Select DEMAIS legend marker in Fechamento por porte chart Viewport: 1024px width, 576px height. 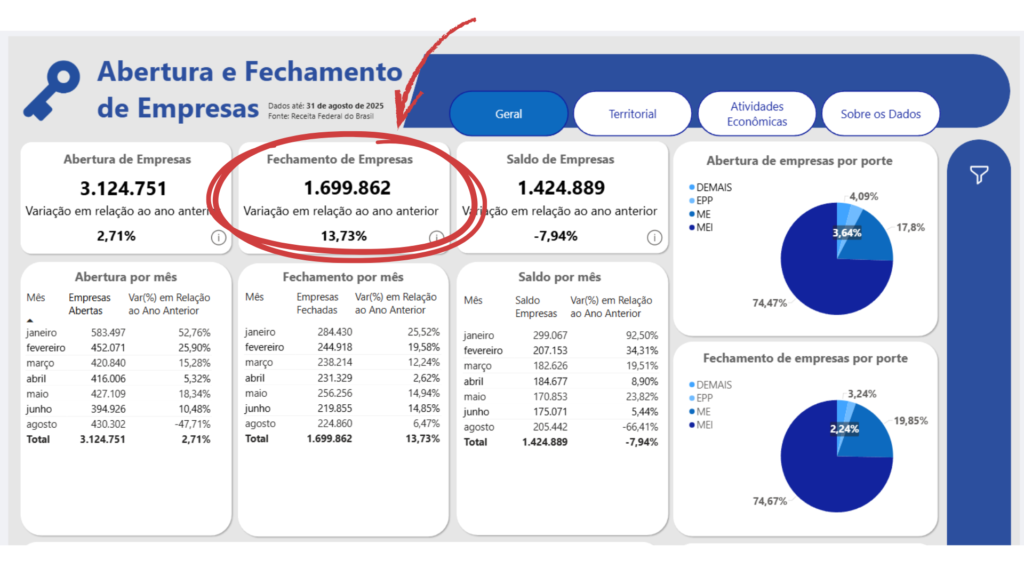pyautogui.click(x=691, y=385)
